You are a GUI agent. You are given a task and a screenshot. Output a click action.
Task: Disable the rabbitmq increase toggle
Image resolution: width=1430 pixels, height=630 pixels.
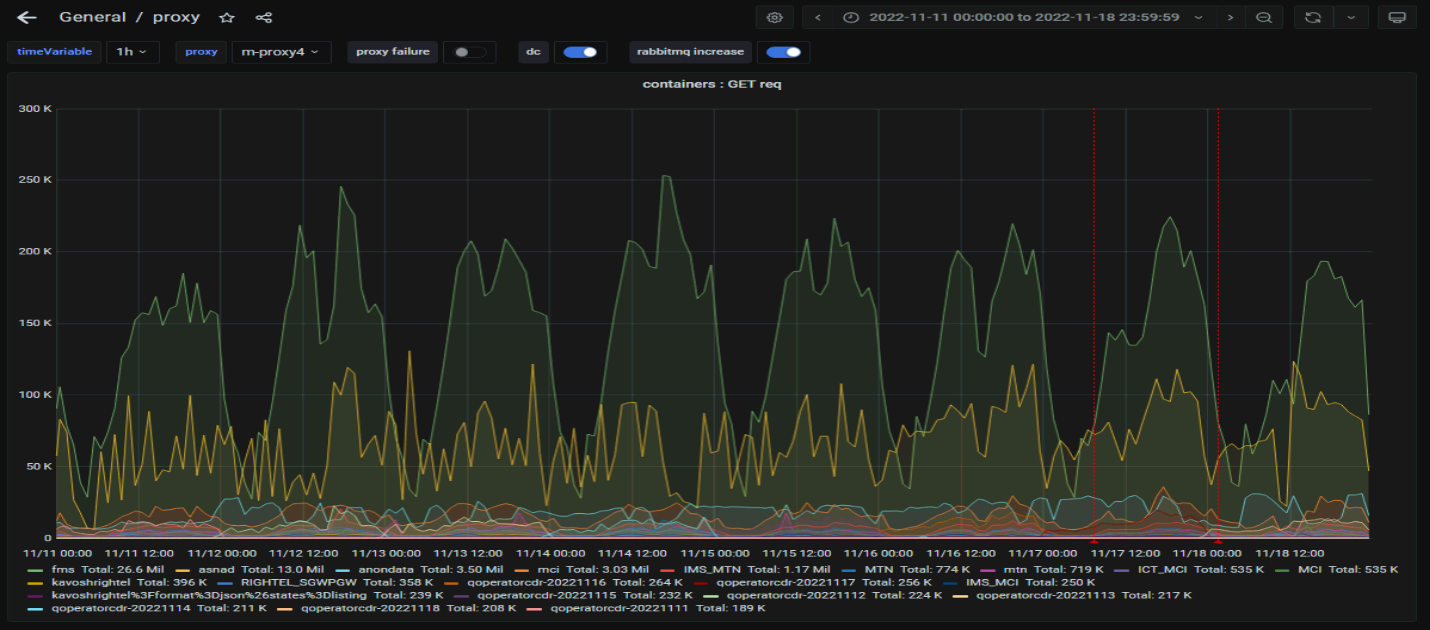coord(782,52)
